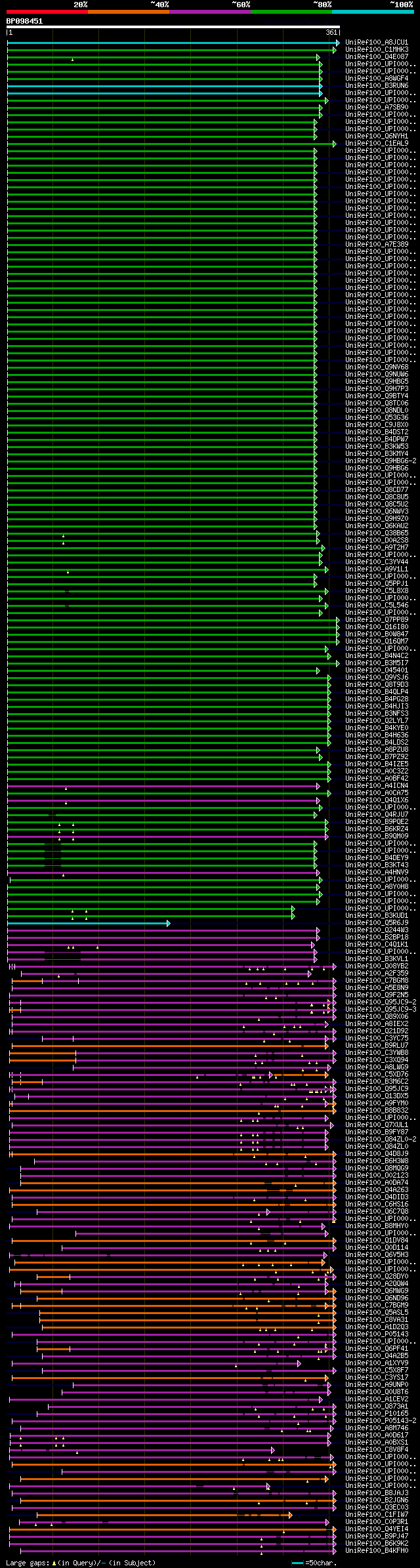420x1568 pixels.
Task: Select the UniRef100_Q6NYH1 label
Action: point(377,136)
